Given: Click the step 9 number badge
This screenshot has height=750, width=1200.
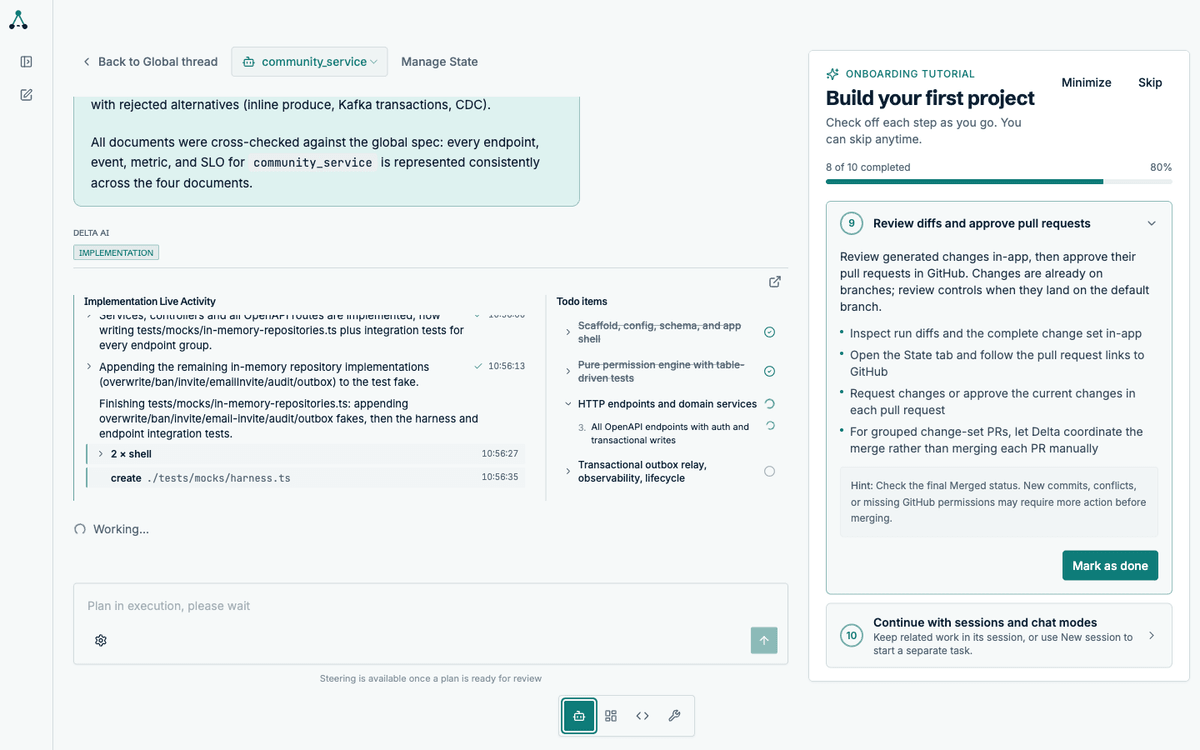Looking at the screenshot, I should tap(851, 223).
